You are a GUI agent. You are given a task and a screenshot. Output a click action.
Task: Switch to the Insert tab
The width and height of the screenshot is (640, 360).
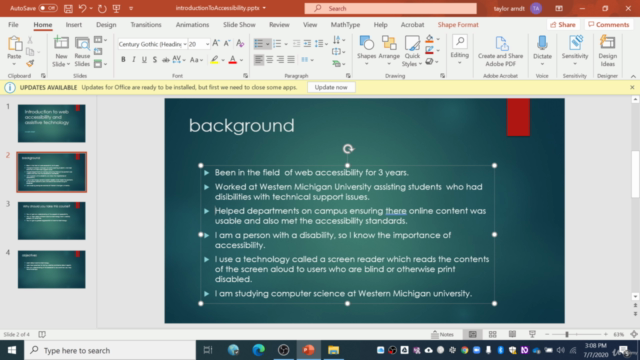click(73, 25)
